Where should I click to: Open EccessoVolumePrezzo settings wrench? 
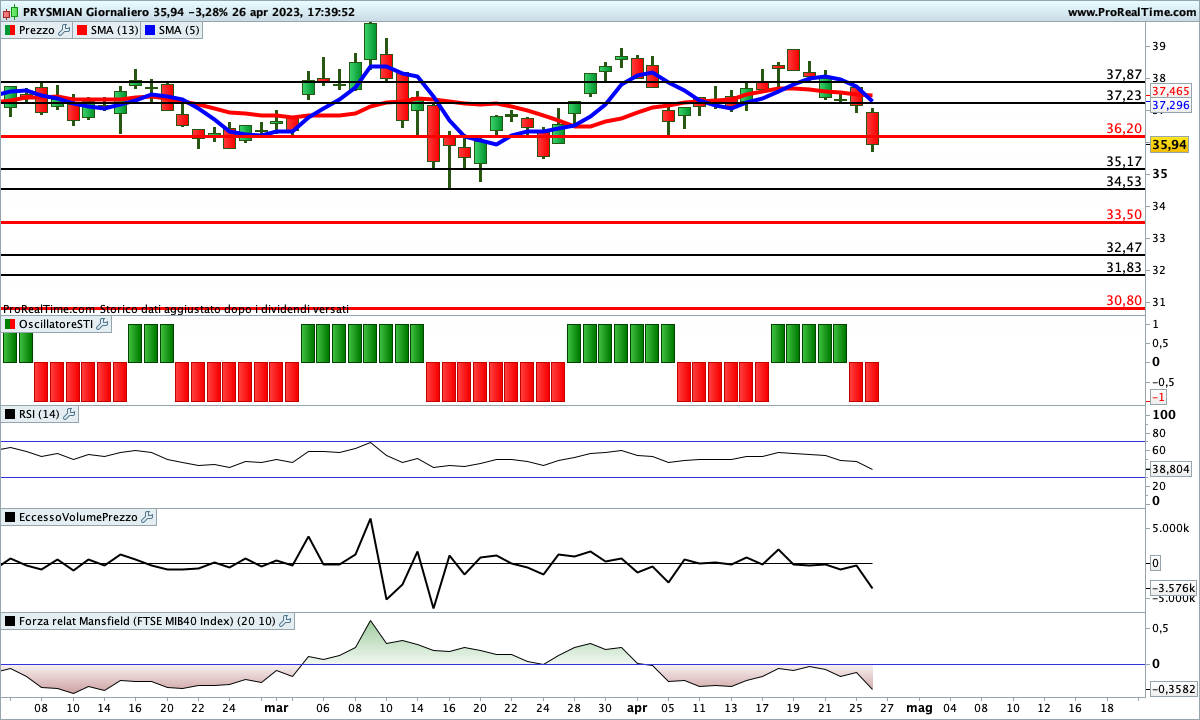click(148, 517)
